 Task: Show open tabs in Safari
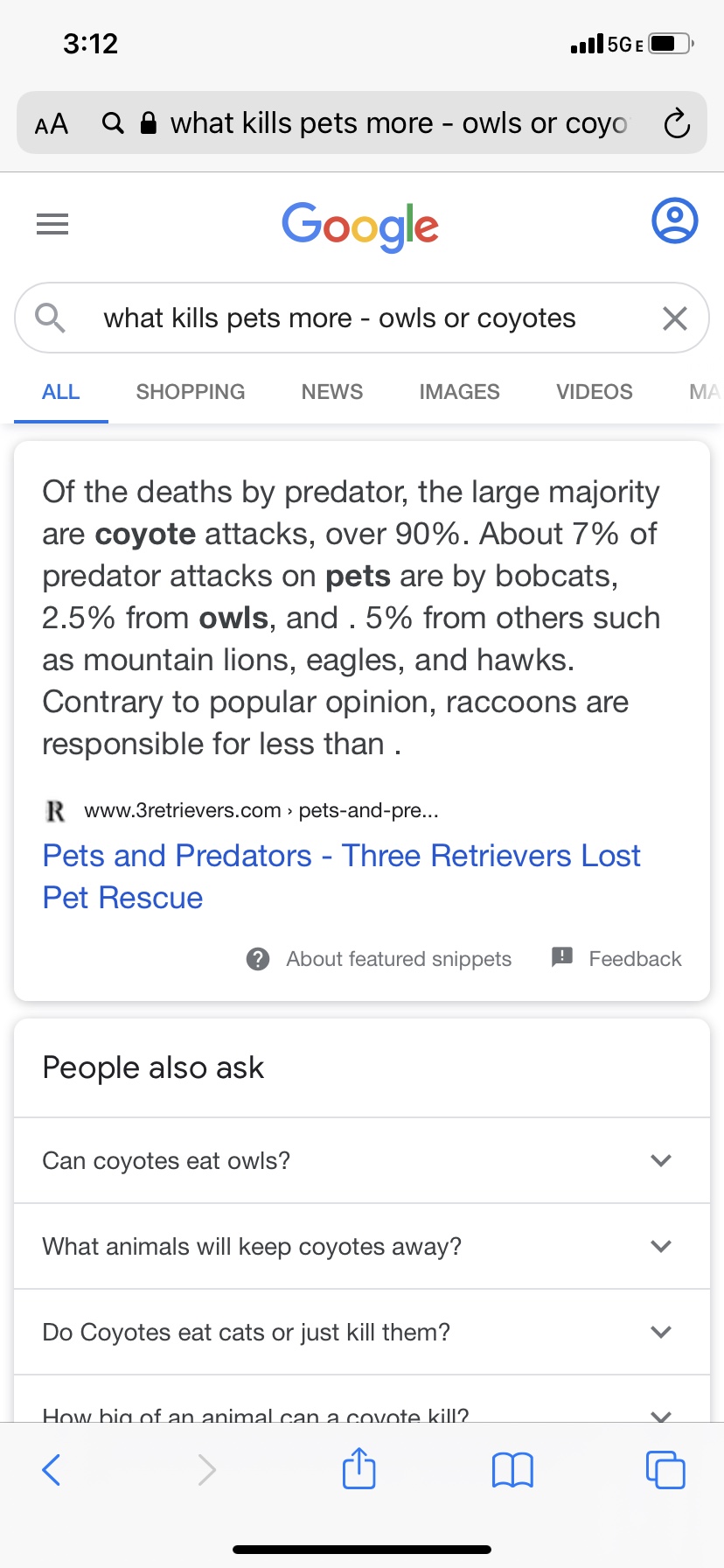click(665, 1469)
